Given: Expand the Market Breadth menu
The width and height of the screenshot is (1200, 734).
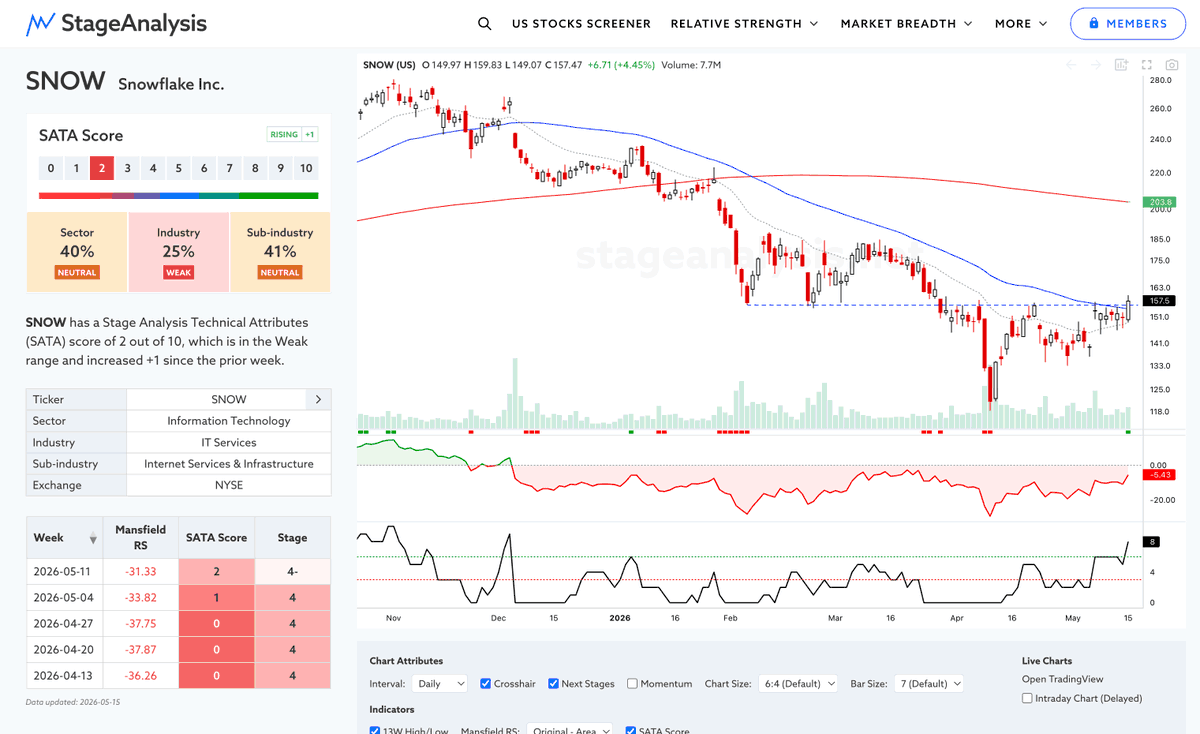Looking at the screenshot, I should (907, 23).
